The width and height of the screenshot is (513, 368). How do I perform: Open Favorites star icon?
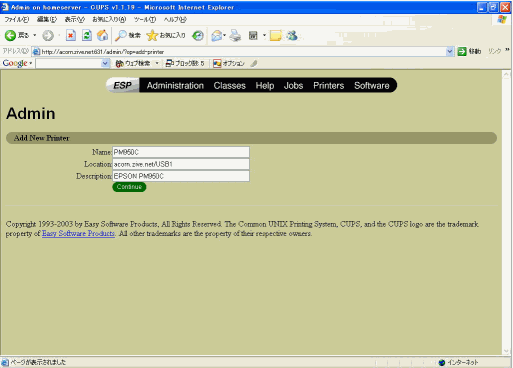[152, 35]
